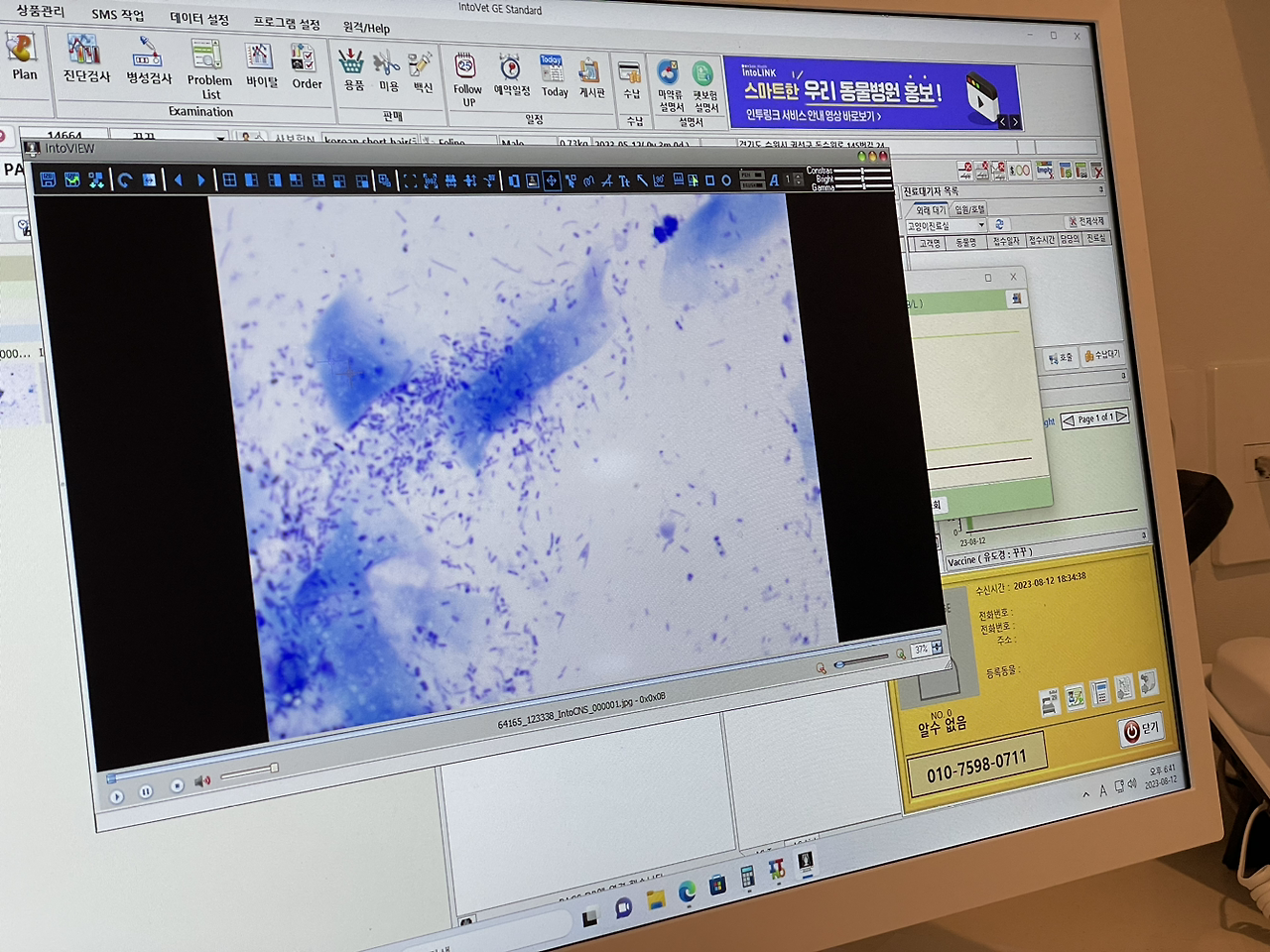The height and width of the screenshot is (952, 1270).
Task: Select the text annotation tool in IntoVIEW
Action: pos(624,181)
